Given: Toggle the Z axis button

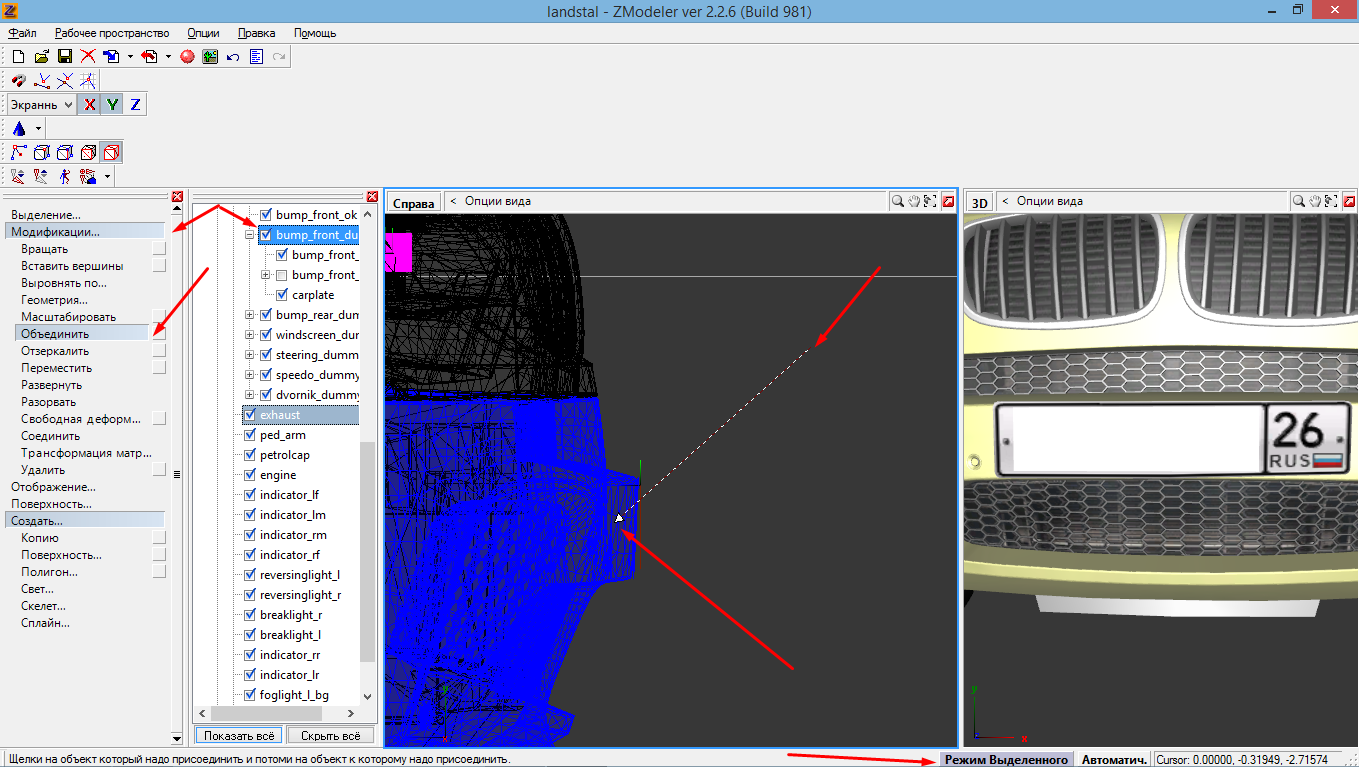Looking at the screenshot, I should 135,104.
